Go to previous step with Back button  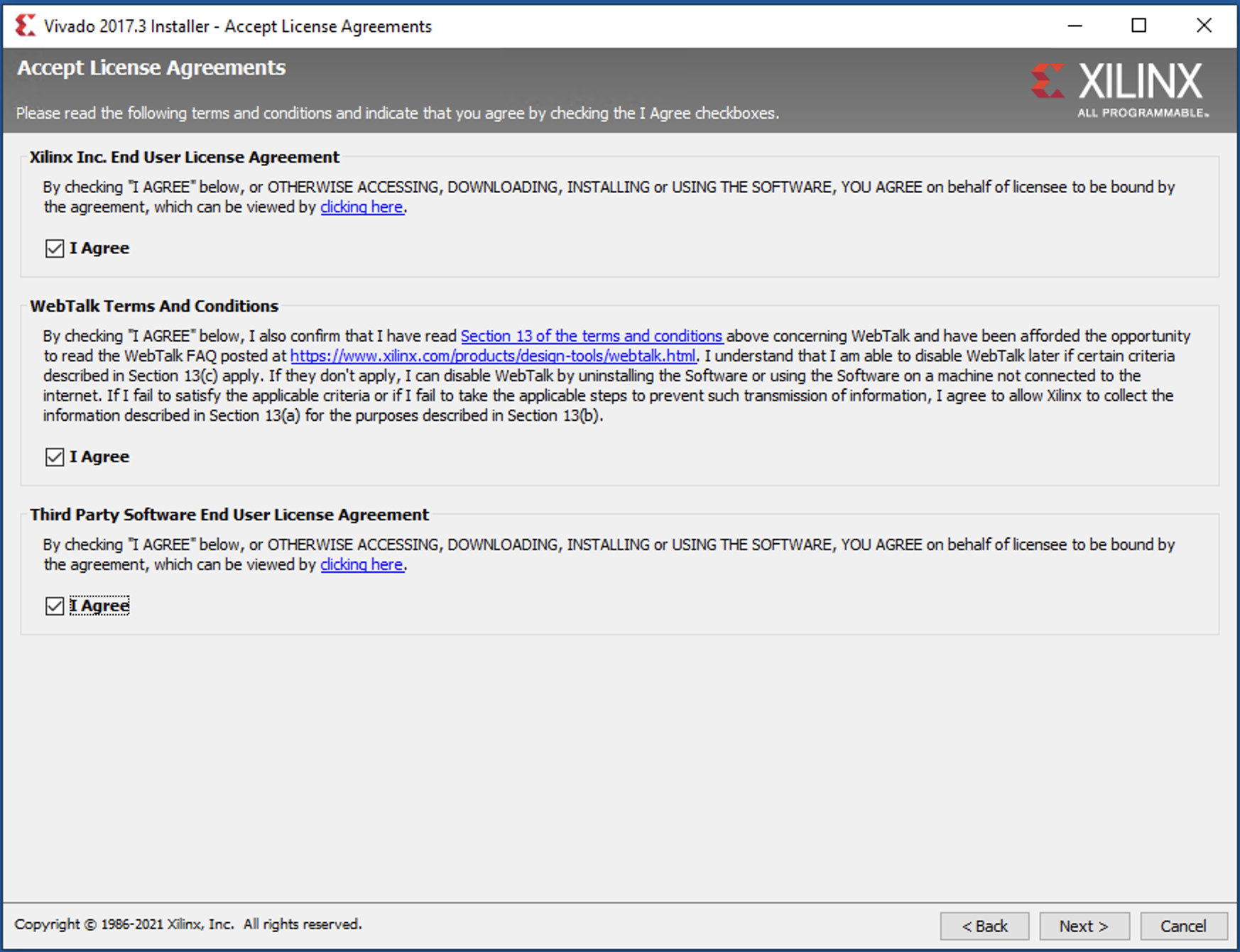pos(984,926)
